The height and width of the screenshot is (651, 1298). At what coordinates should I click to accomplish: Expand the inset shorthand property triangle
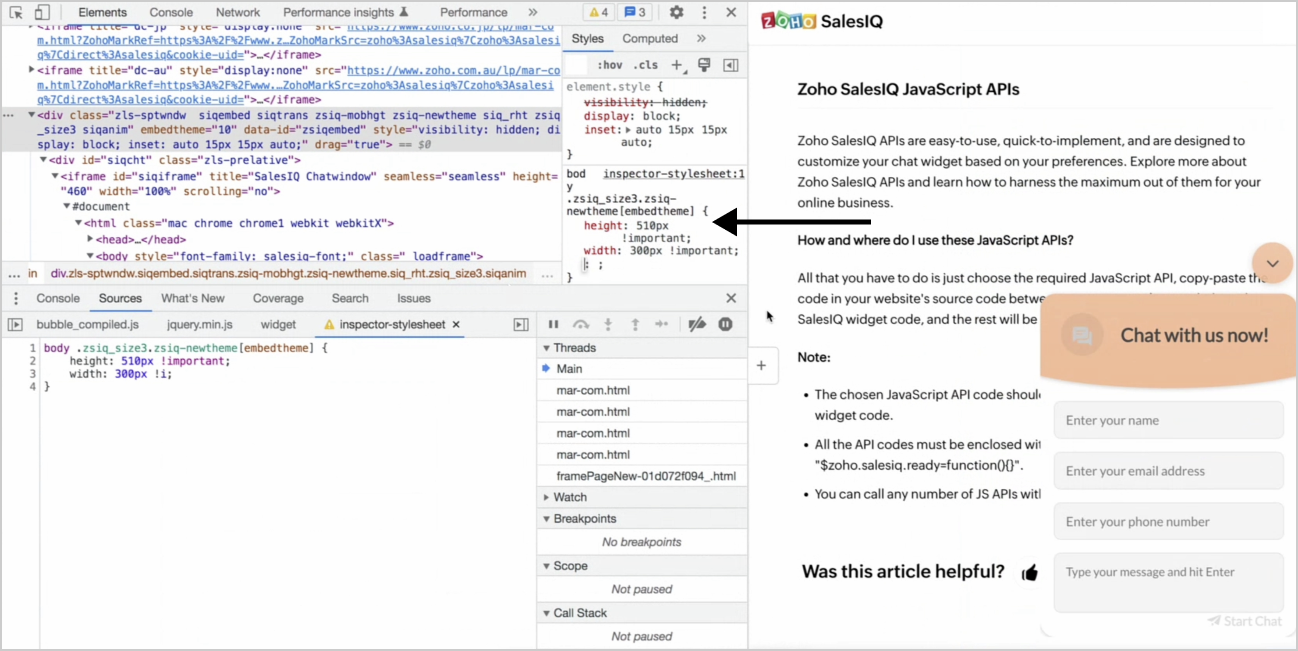[628, 130]
